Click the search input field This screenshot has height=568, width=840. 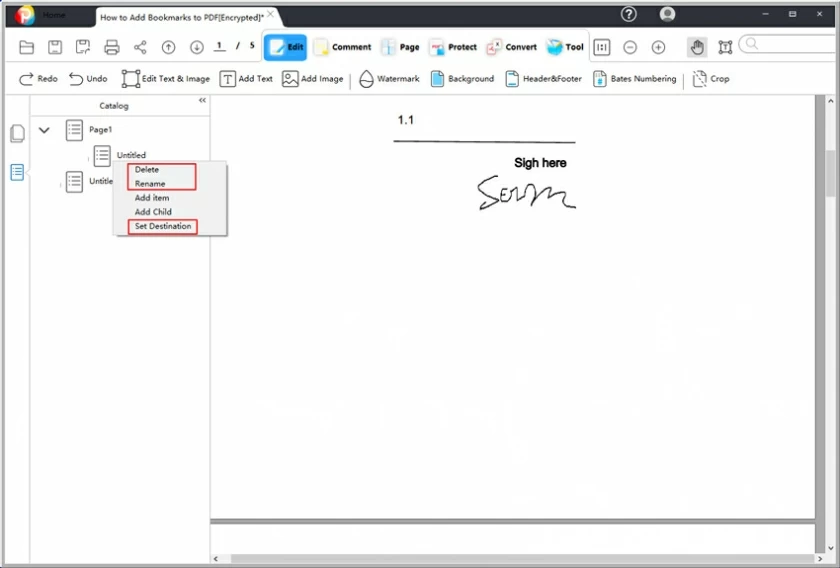(x=789, y=44)
